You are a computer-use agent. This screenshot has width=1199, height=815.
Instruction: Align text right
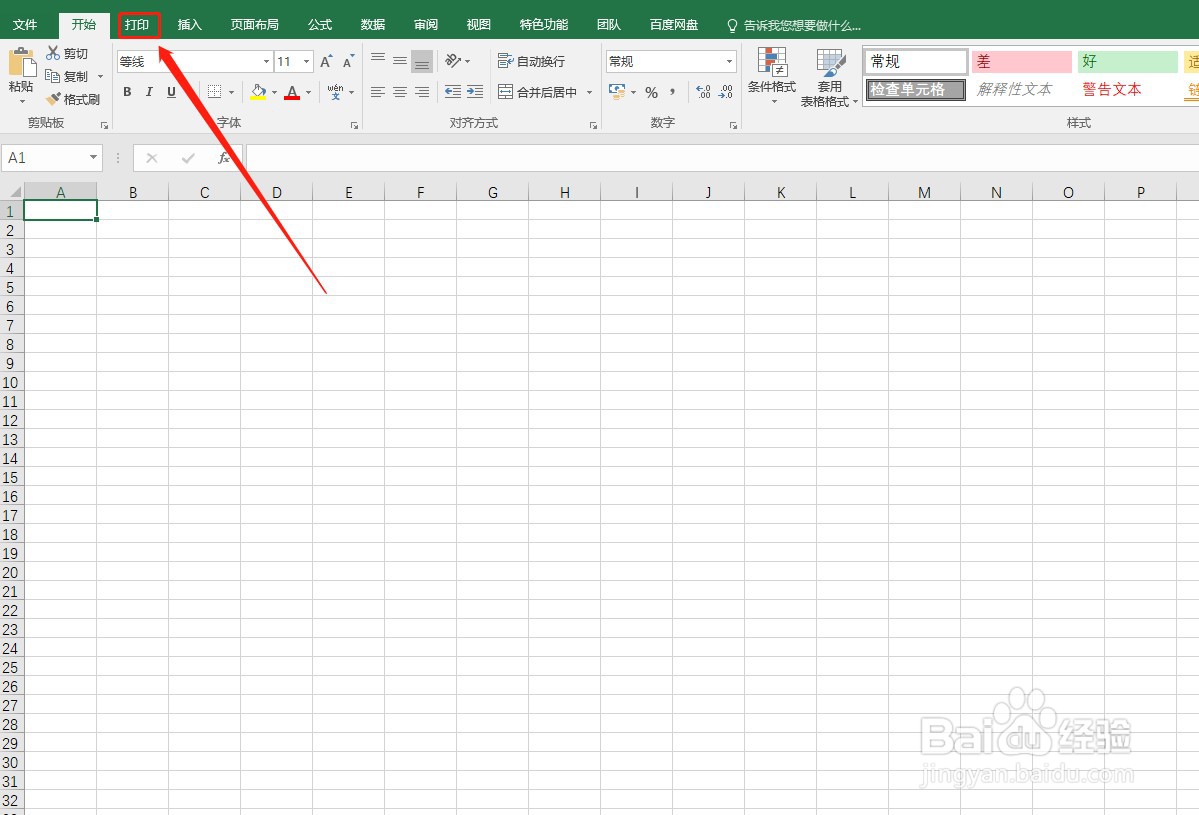click(x=422, y=92)
